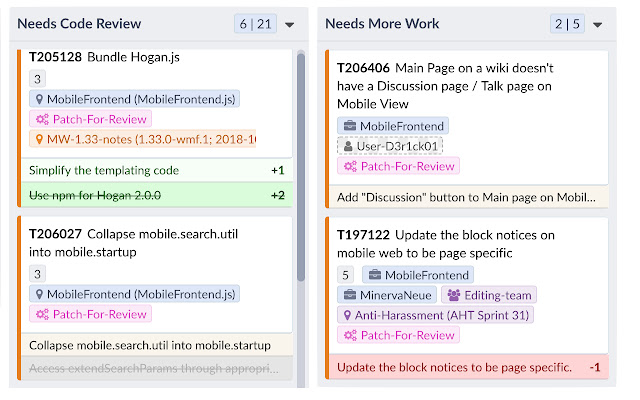640x400 pixels.
Task: Open patch Collapse mobile.search.util into mobile.startup
Action: tap(157, 345)
